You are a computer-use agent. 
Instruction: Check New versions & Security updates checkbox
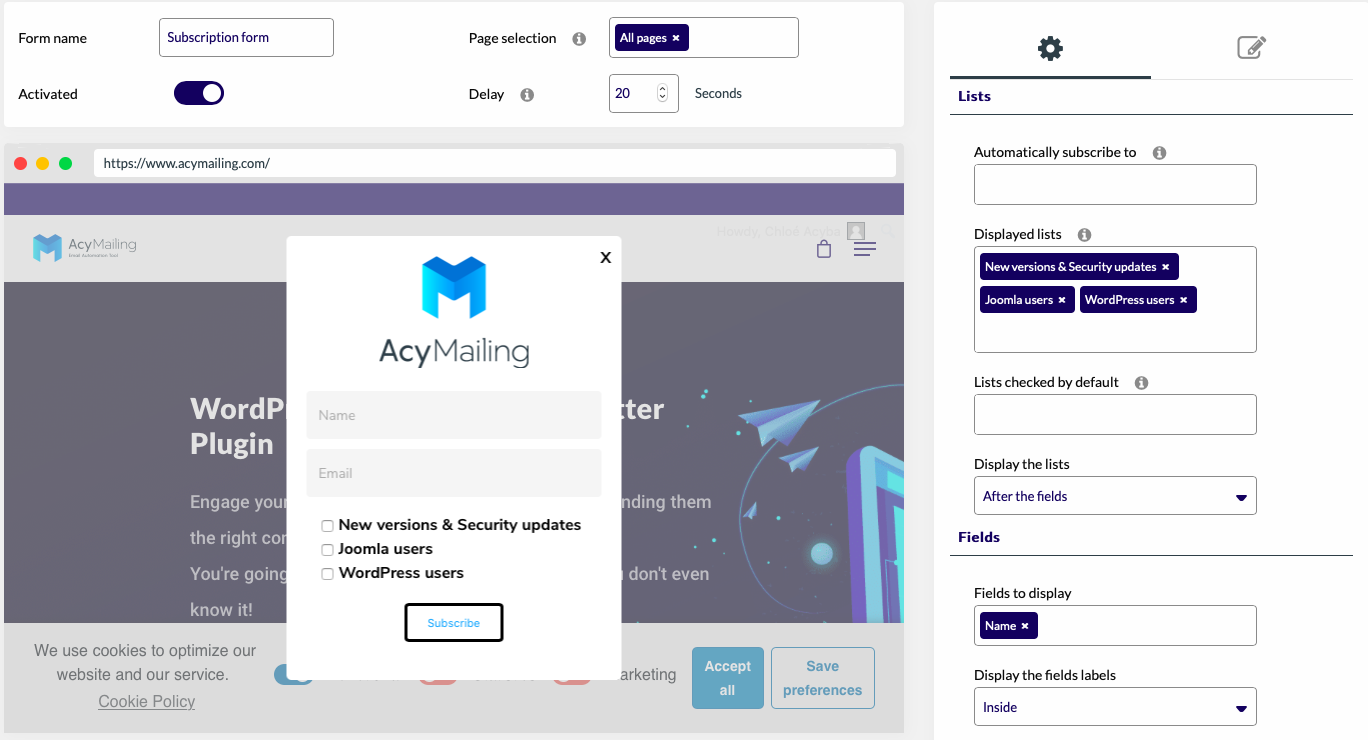point(327,526)
